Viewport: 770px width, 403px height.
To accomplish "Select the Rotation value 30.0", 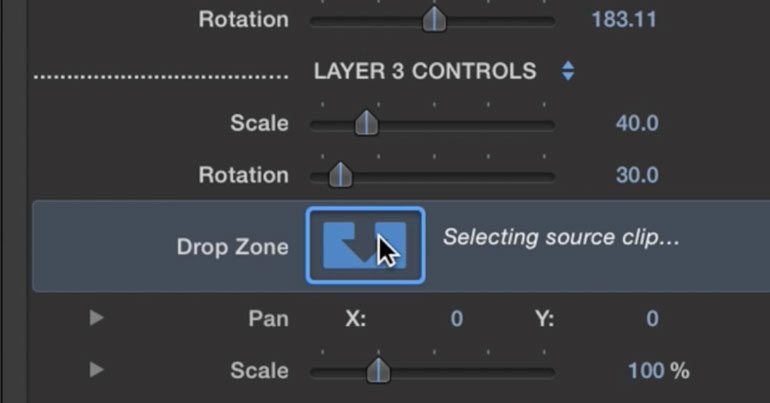I will [x=637, y=175].
